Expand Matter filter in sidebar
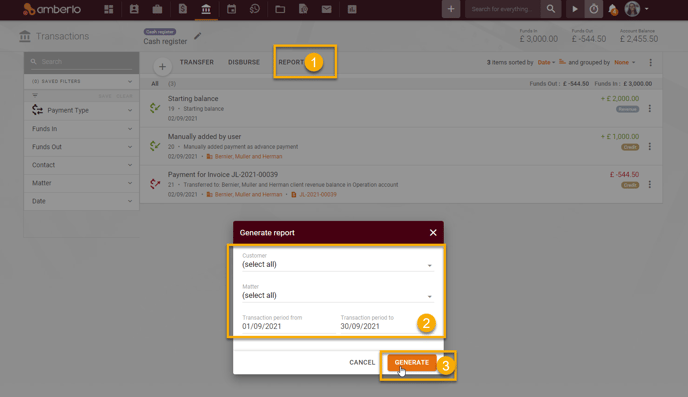Screen dimensions: 688x397 click(82, 183)
